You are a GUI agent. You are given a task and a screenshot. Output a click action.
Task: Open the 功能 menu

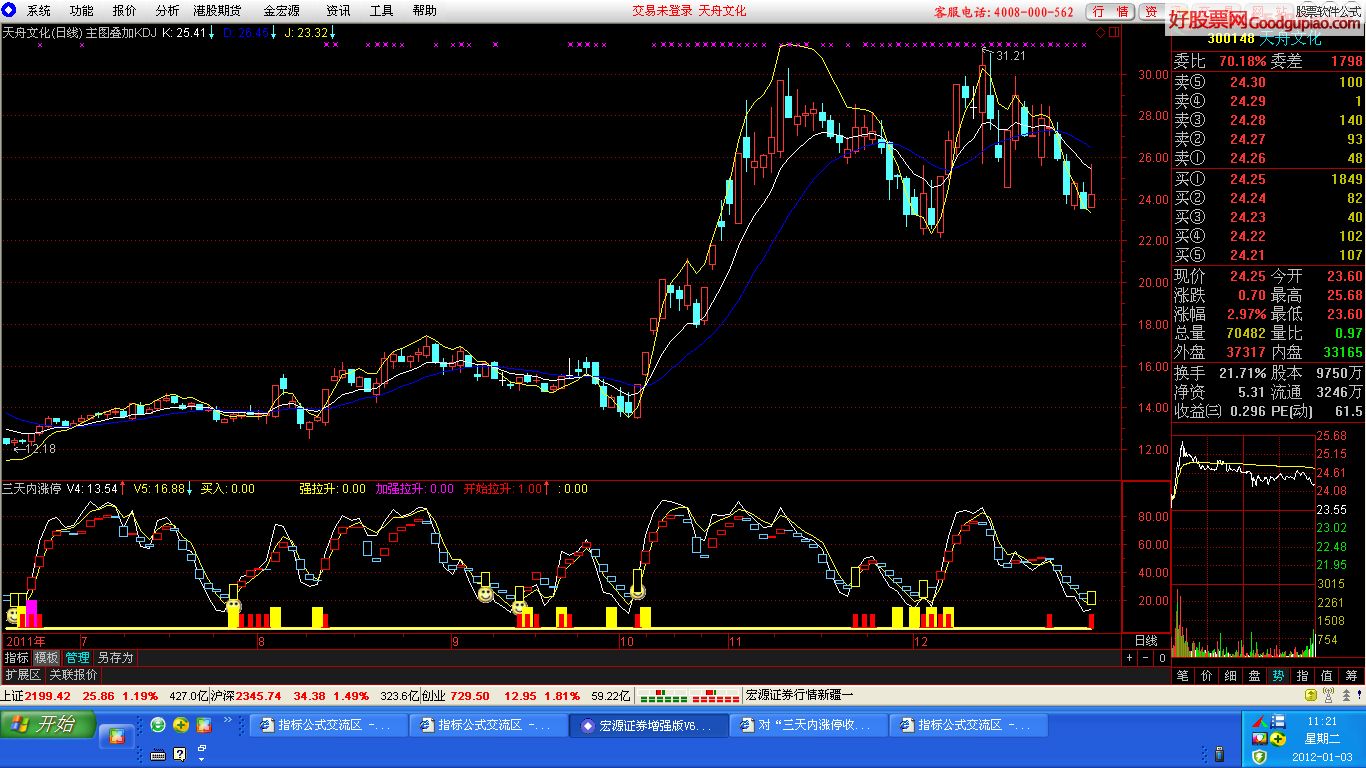82,11
